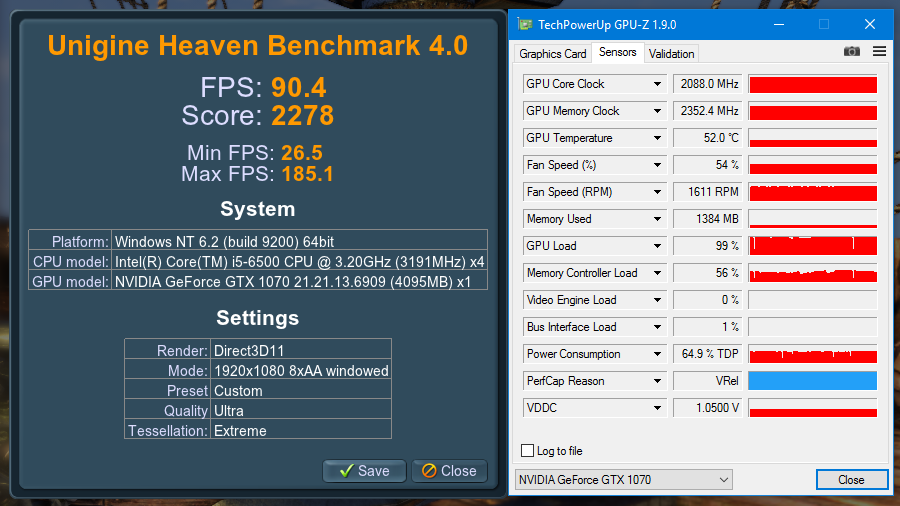Click the Memory Controller Load graph

pyautogui.click(x=813, y=273)
